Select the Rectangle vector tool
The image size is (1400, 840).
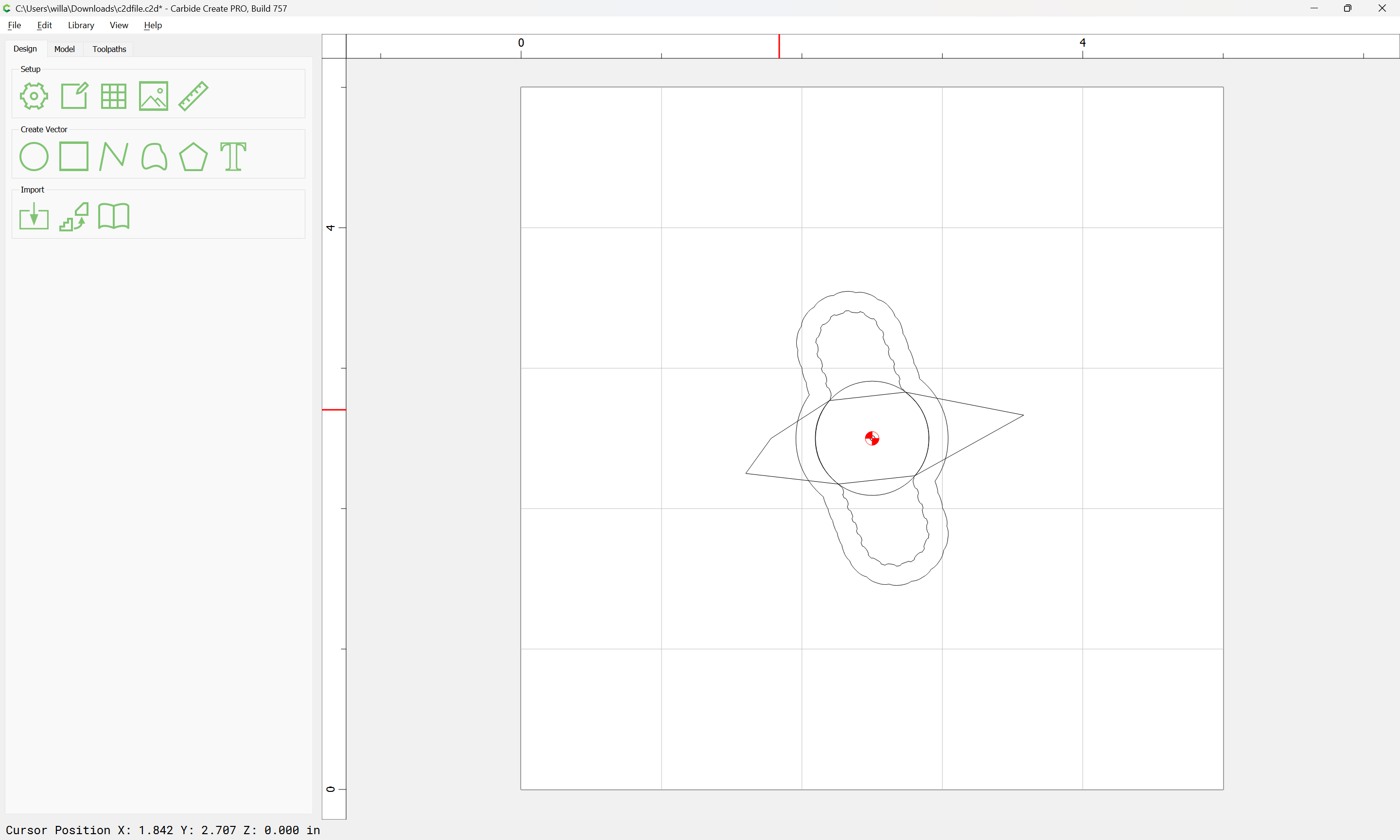(x=74, y=156)
